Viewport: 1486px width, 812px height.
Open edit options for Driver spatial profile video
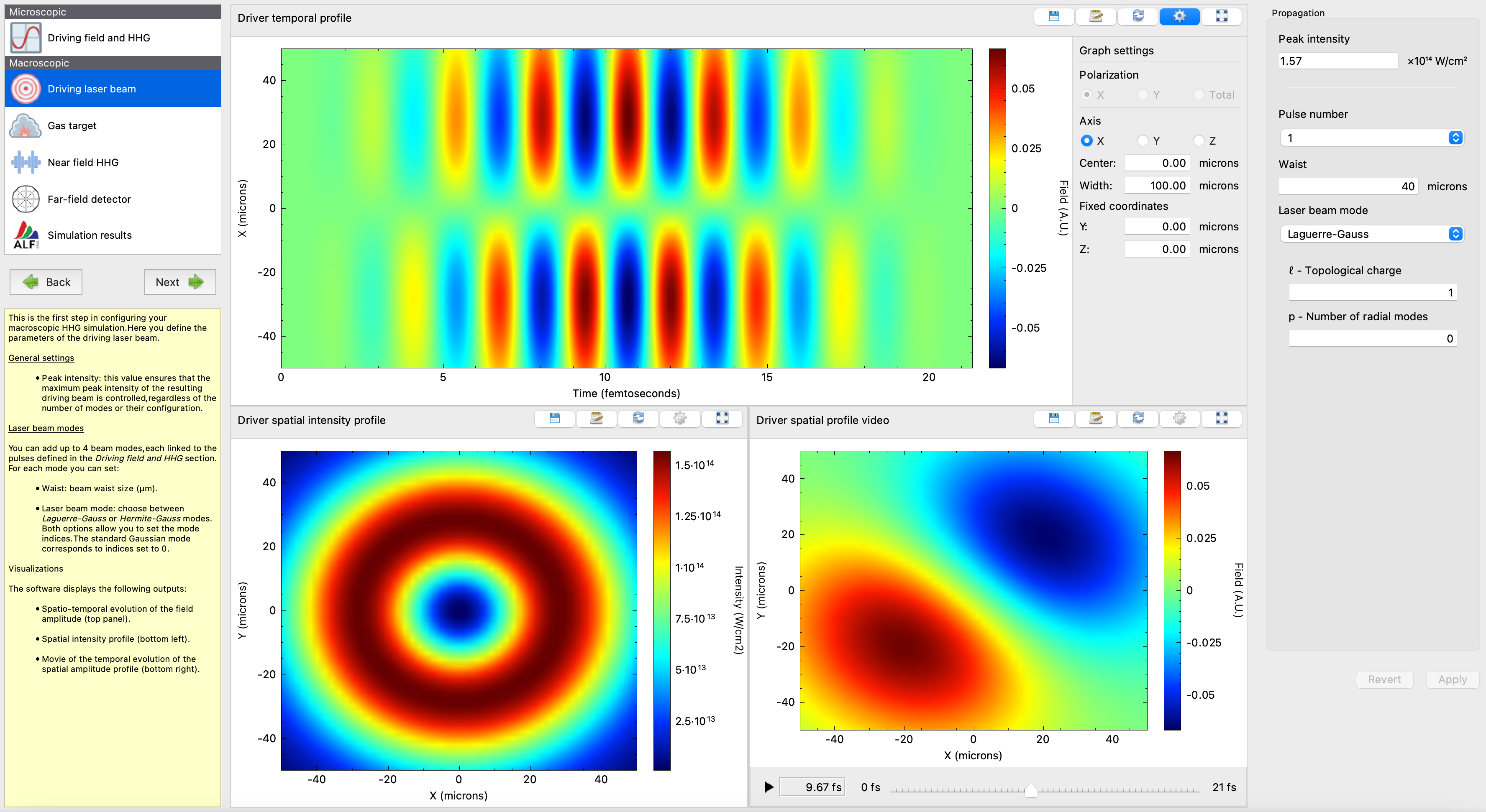[1095, 419]
